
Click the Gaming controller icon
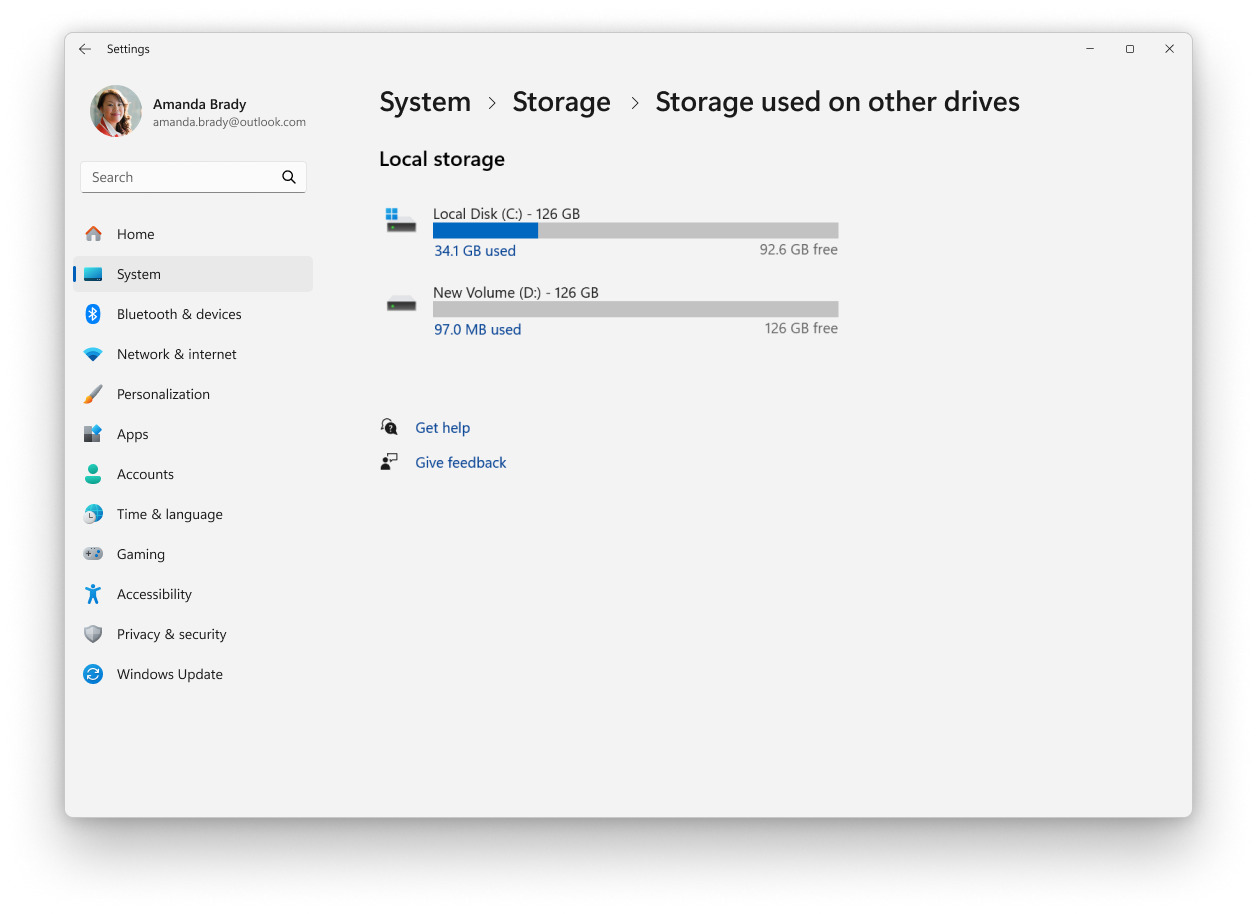point(93,554)
